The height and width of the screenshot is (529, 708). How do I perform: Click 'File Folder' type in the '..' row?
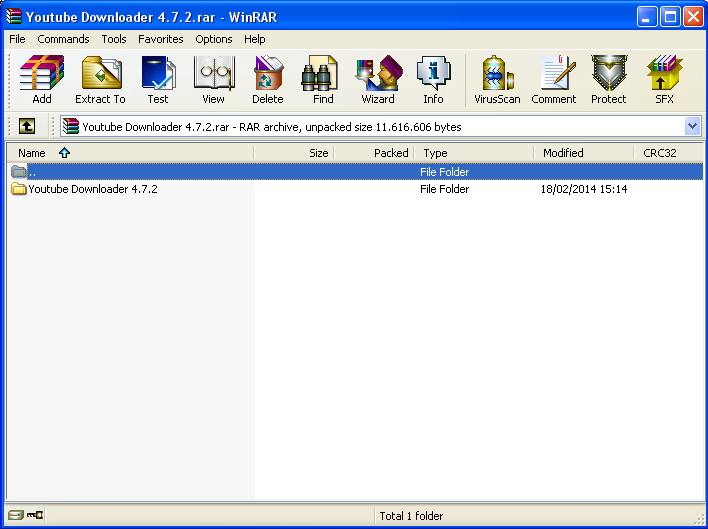click(x=445, y=172)
